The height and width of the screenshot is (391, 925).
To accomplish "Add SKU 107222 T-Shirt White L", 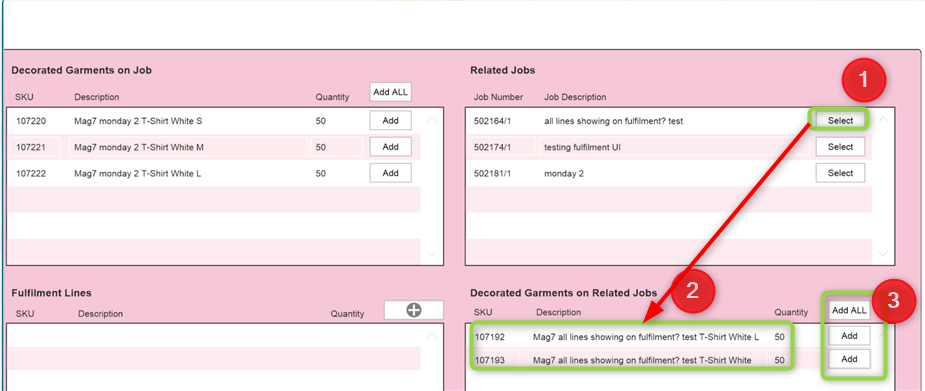I will [391, 173].
